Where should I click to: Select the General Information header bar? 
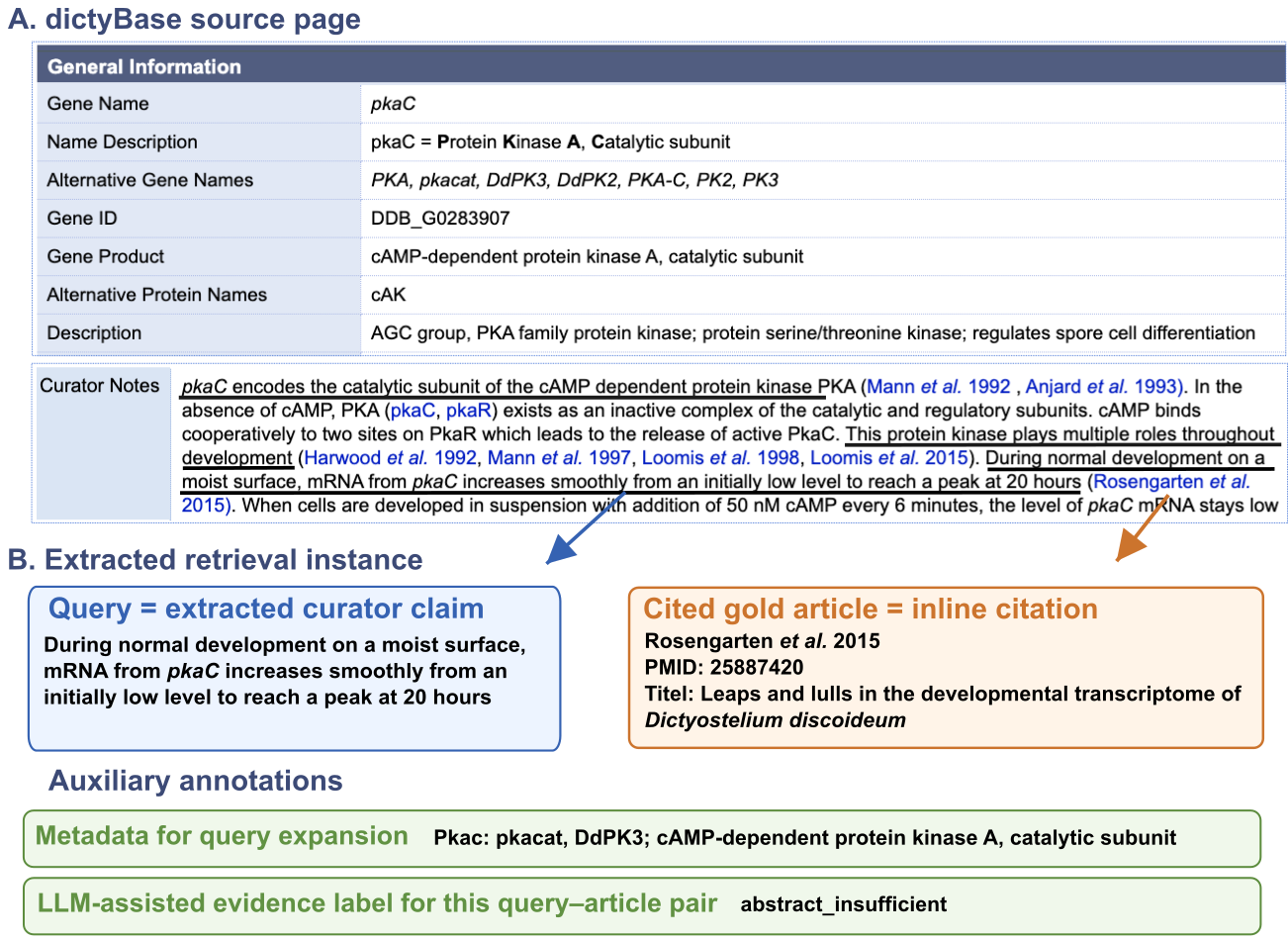click(x=661, y=66)
